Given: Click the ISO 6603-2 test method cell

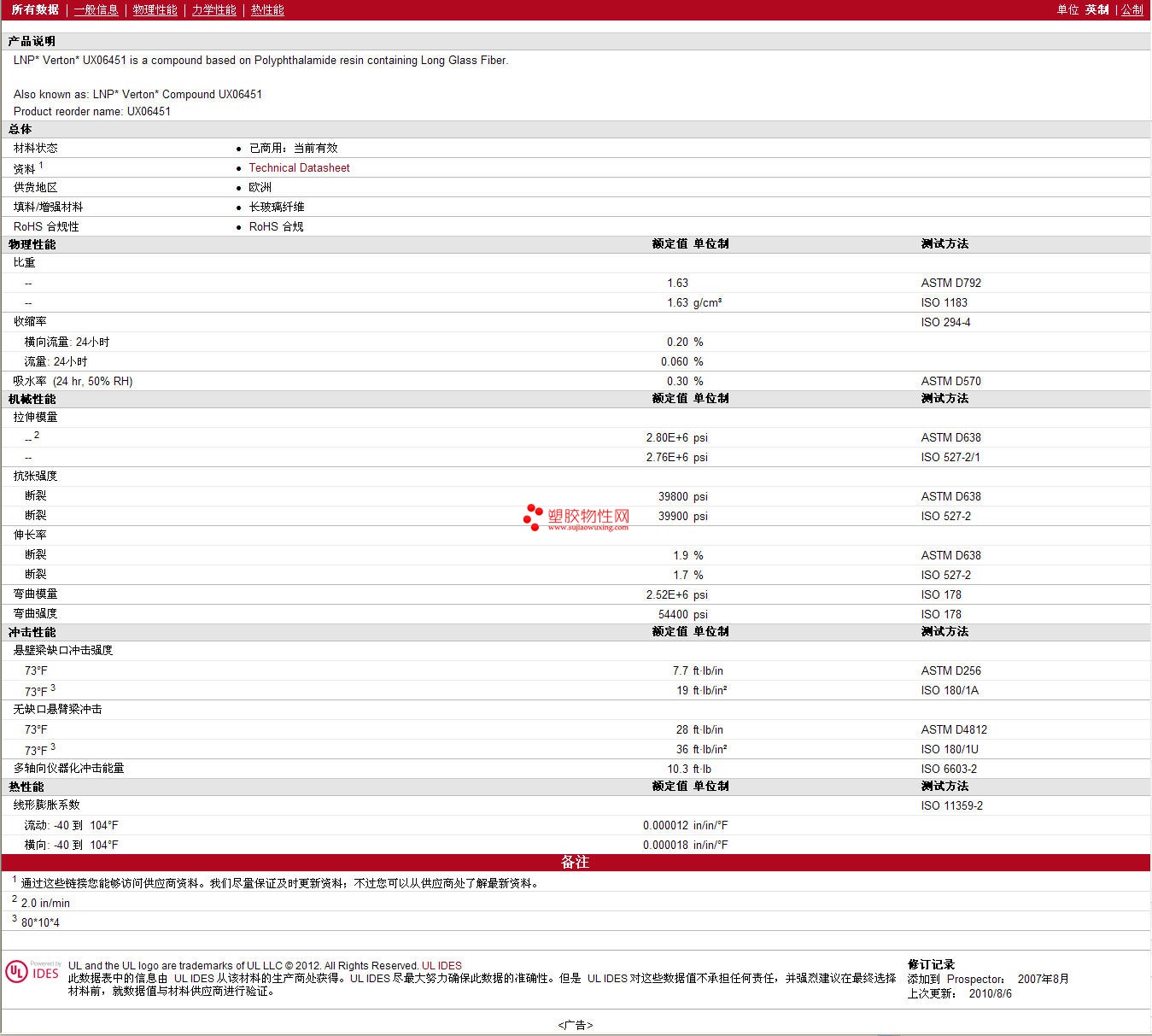Looking at the screenshot, I should click(x=950, y=769).
